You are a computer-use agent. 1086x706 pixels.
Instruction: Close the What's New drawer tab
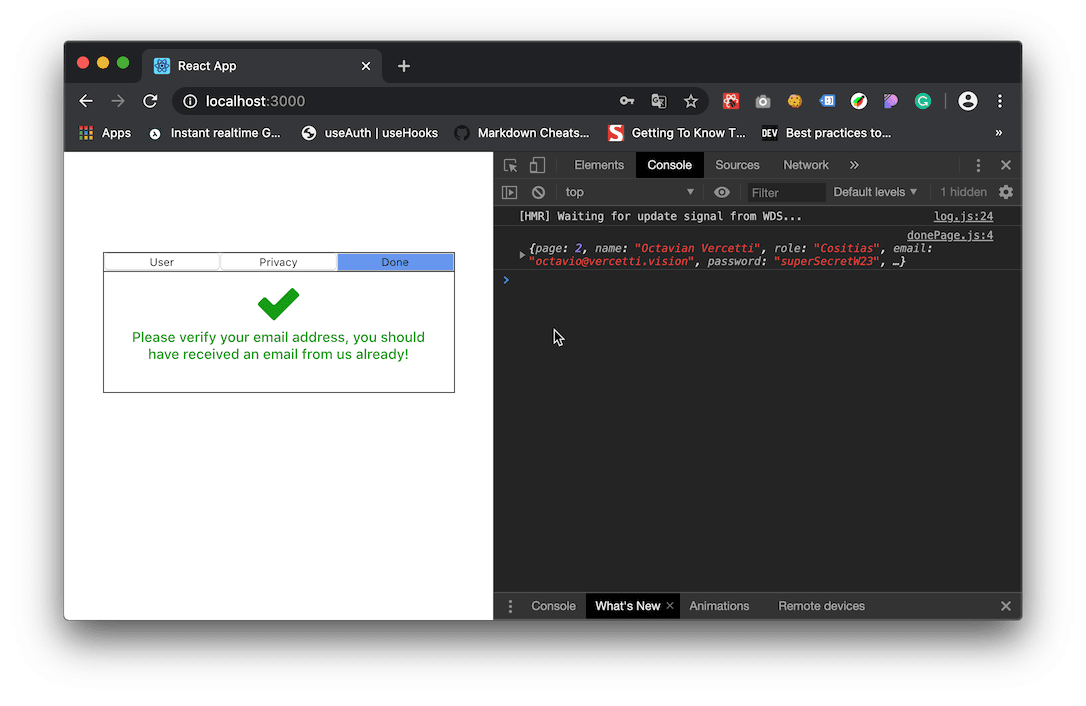pyautogui.click(x=670, y=606)
